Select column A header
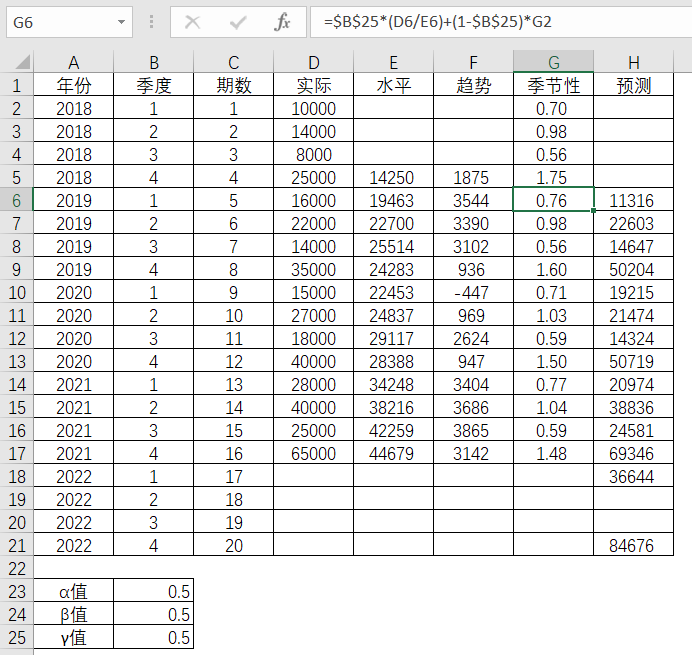This screenshot has height=655, width=692. tap(73, 63)
